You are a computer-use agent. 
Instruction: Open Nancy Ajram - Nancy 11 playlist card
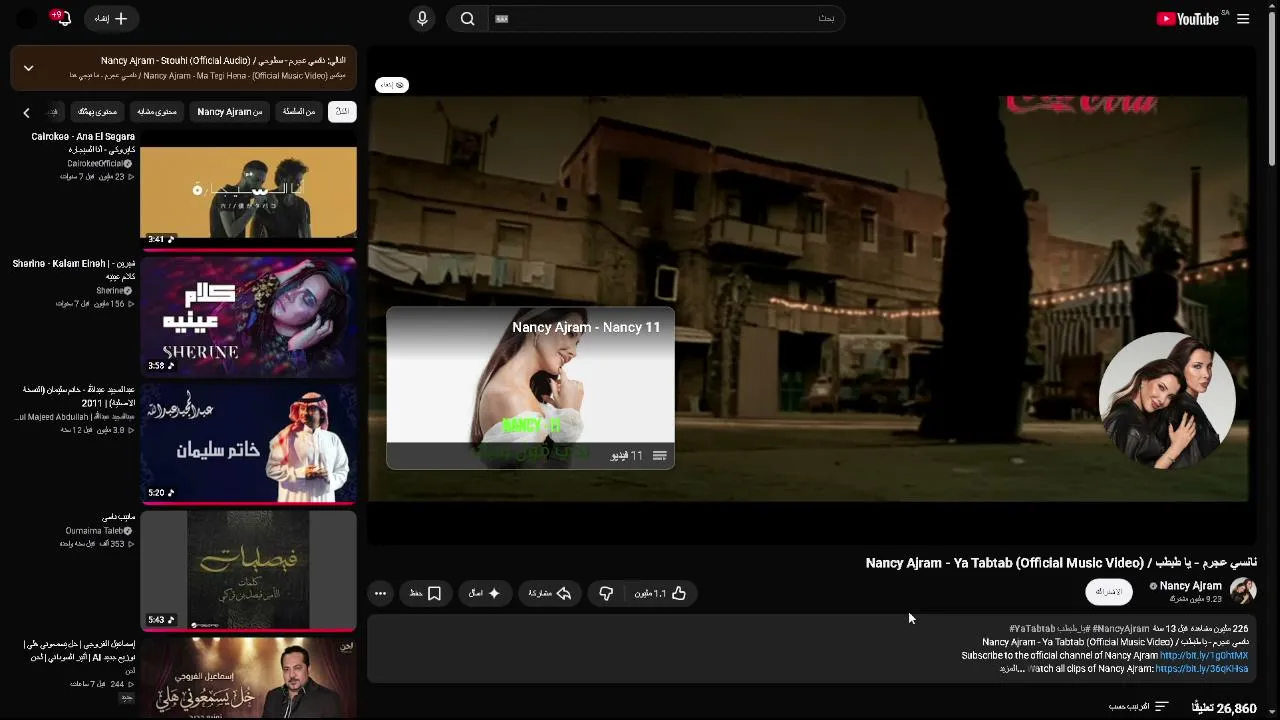coord(530,388)
